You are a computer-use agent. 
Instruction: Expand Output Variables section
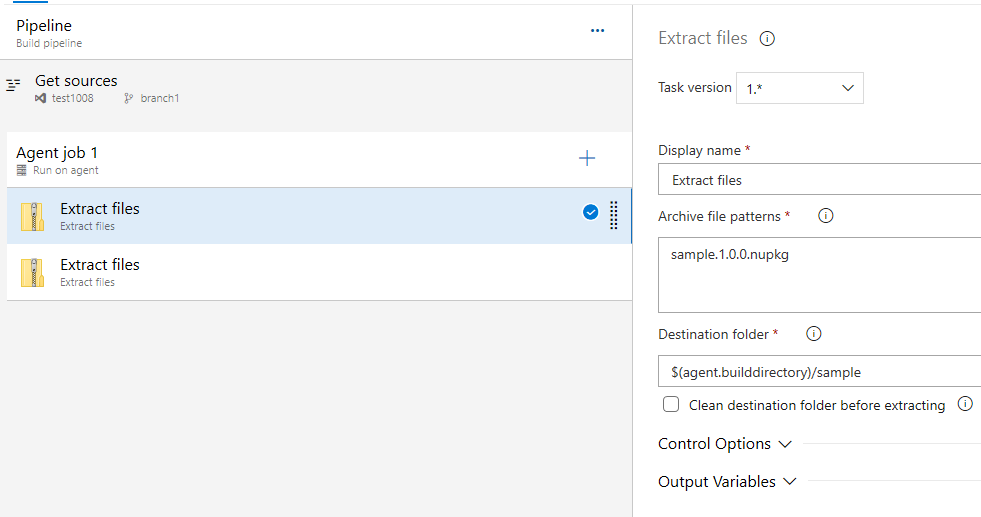pos(726,482)
